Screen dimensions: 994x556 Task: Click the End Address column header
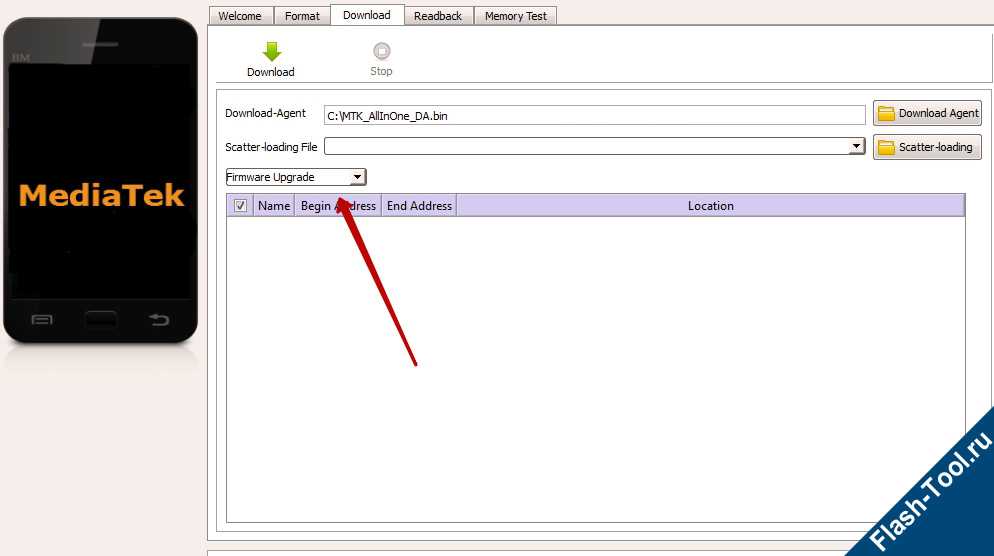point(419,206)
